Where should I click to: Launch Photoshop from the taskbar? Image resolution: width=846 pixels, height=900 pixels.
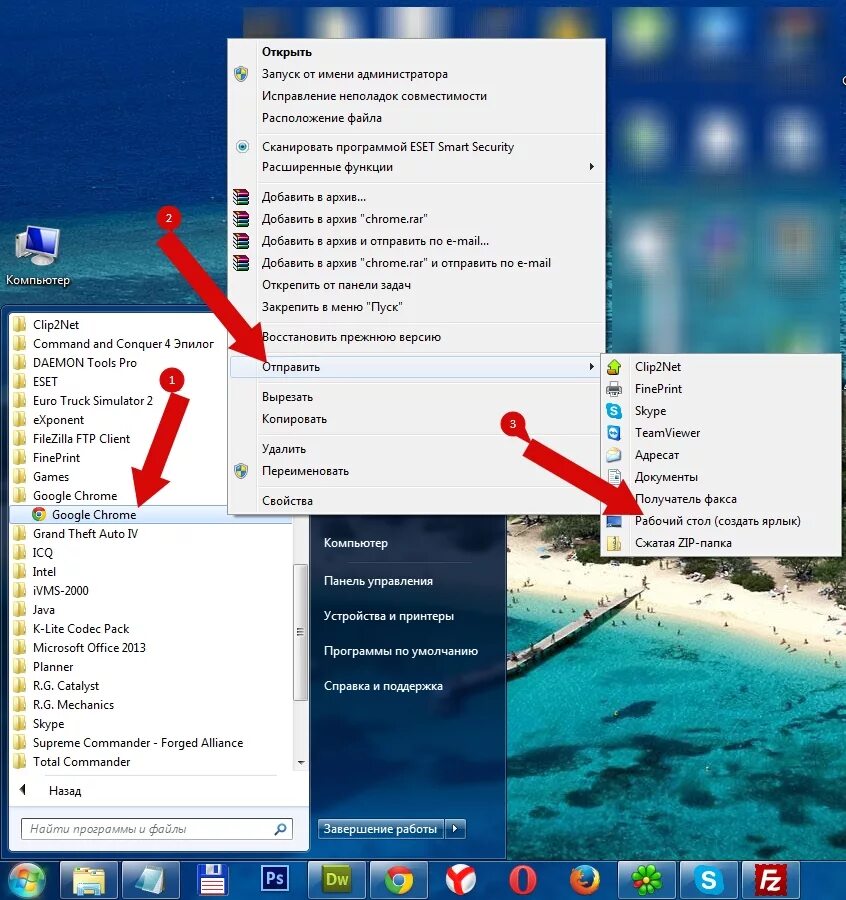(x=275, y=880)
